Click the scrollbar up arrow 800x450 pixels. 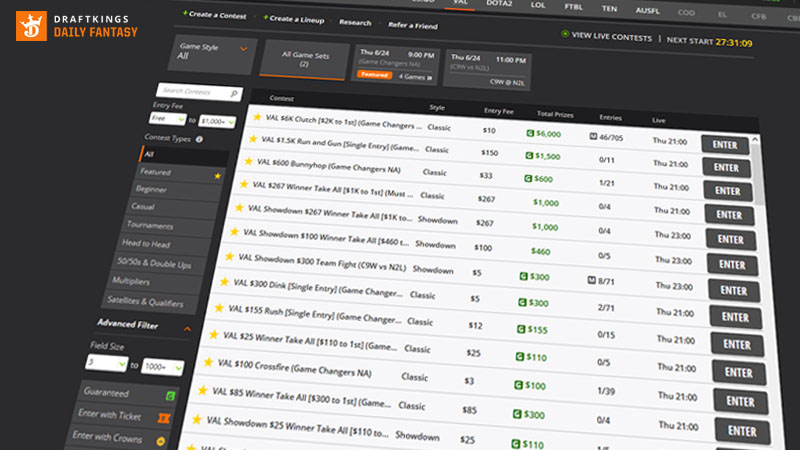(x=755, y=139)
